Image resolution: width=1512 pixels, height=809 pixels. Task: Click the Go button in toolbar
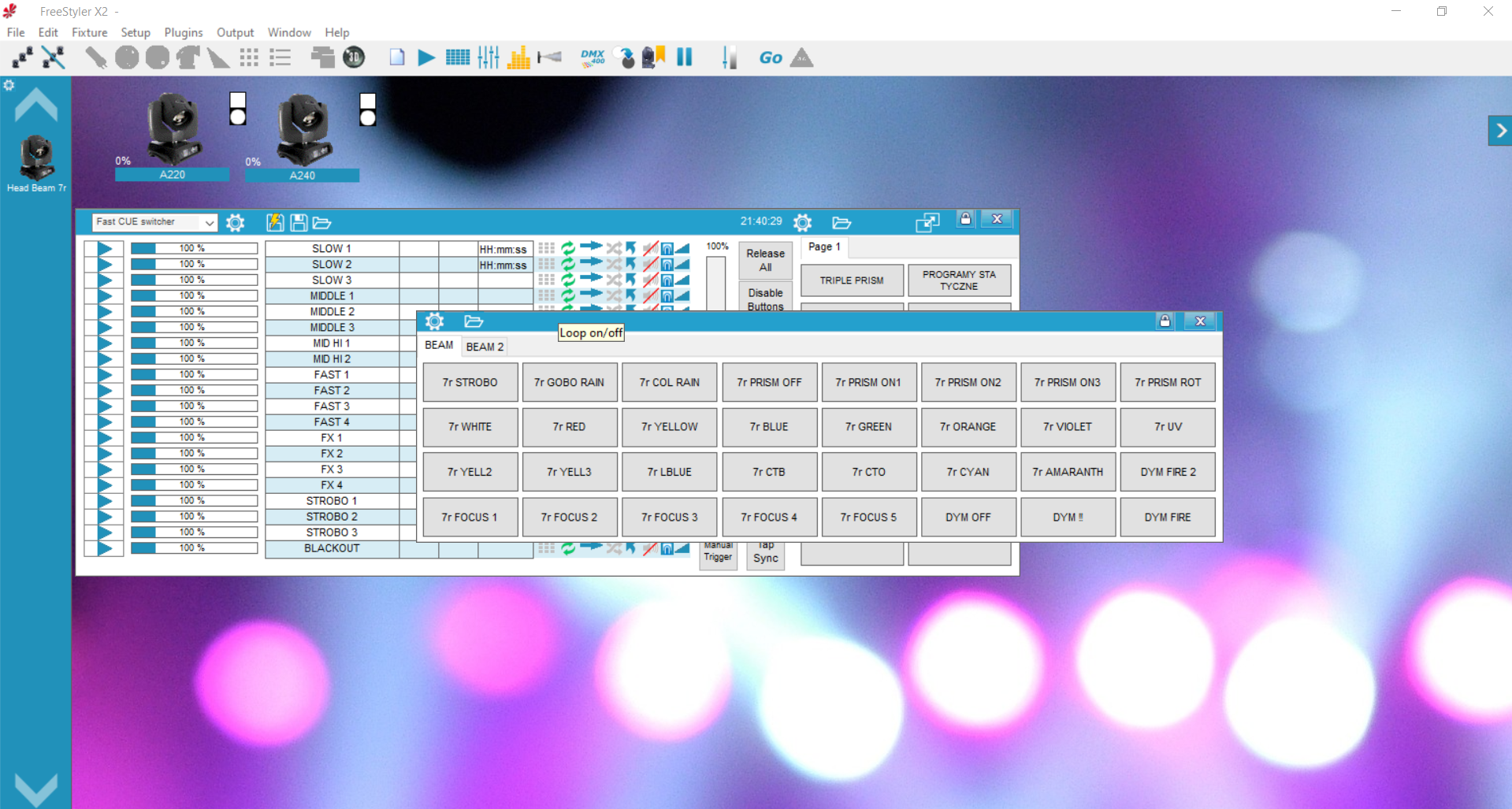pos(770,58)
